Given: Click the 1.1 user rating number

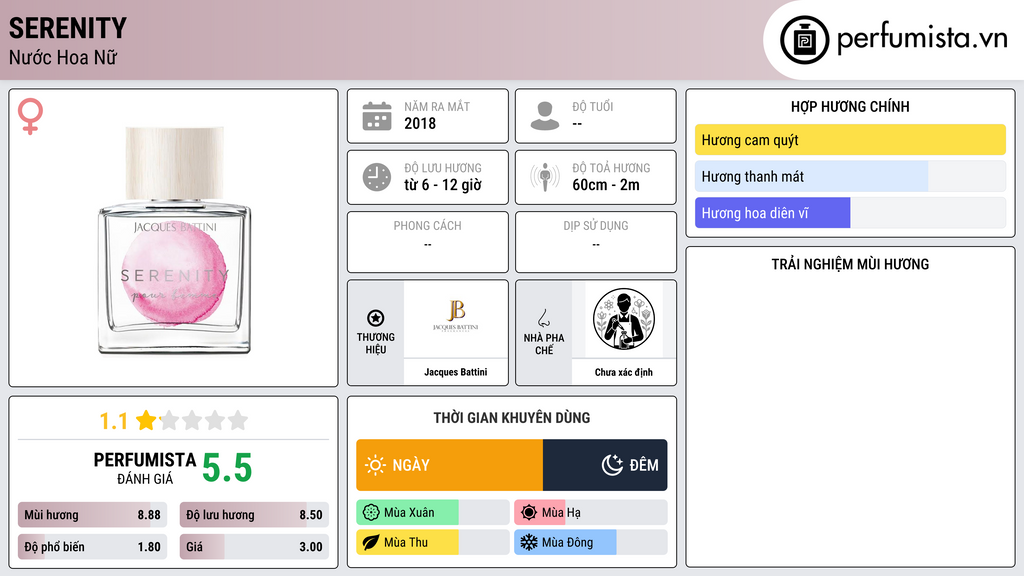Looking at the screenshot, I should coord(113,421).
